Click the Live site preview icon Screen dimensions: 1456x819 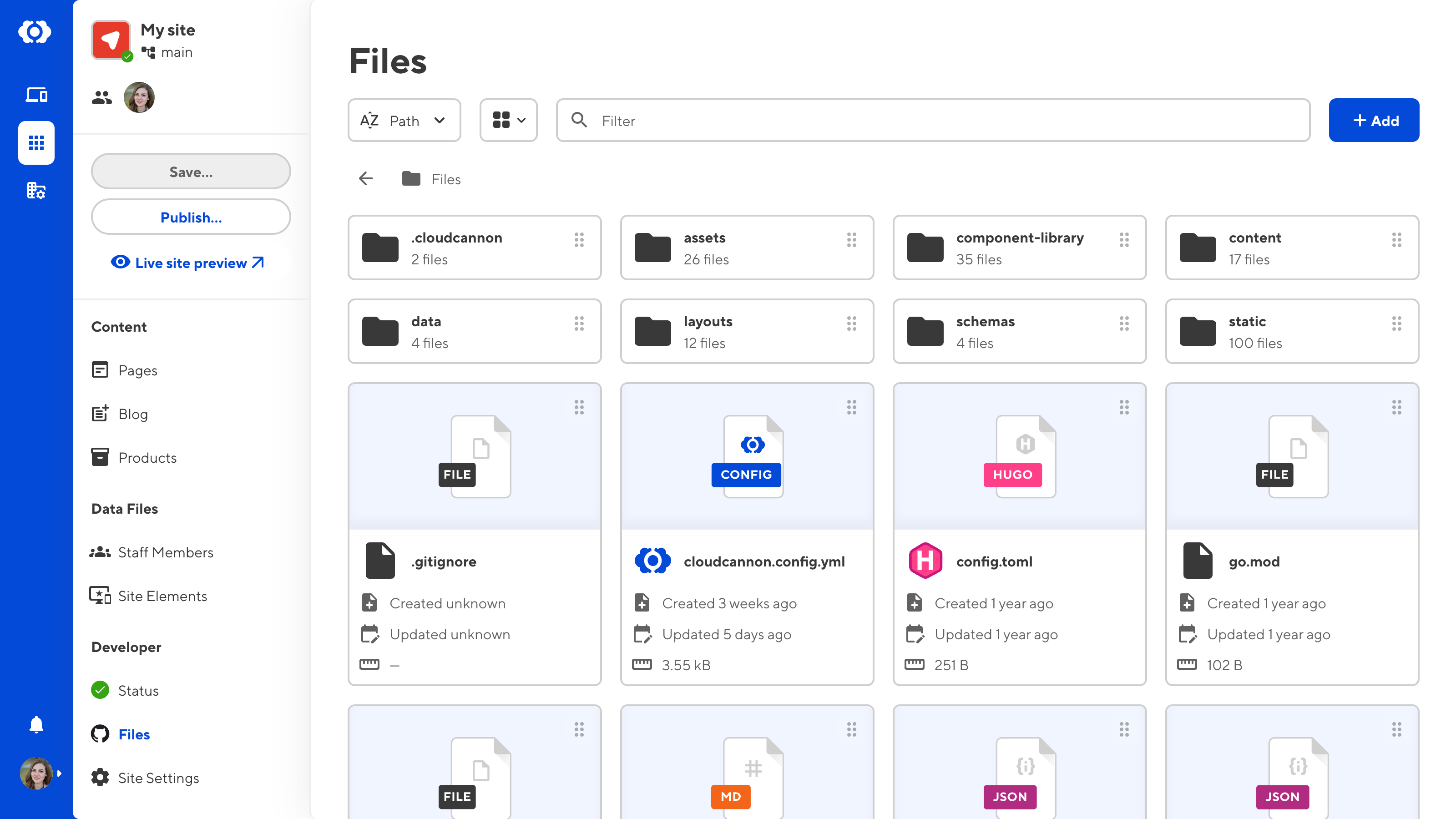coord(119,262)
